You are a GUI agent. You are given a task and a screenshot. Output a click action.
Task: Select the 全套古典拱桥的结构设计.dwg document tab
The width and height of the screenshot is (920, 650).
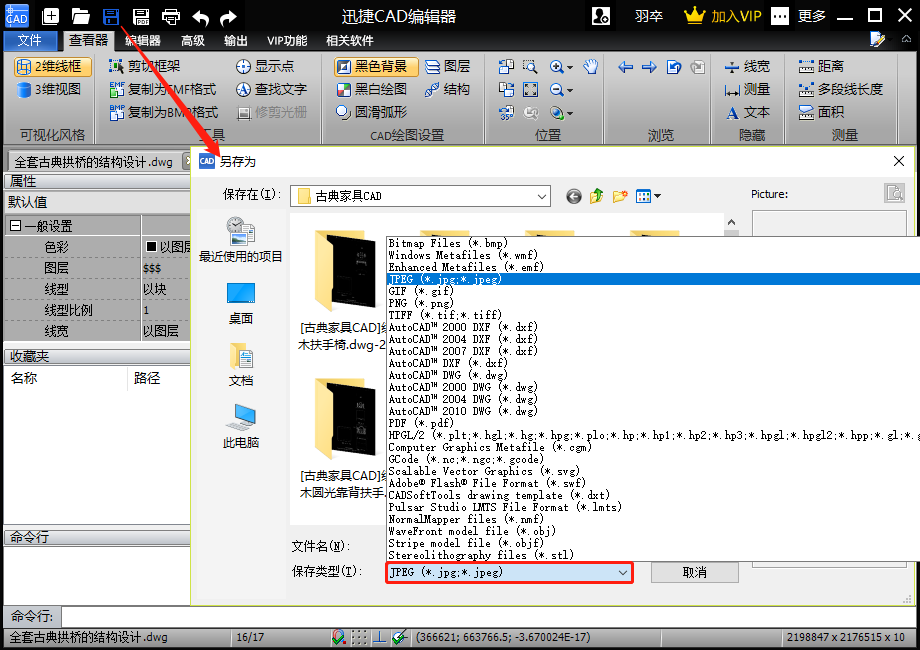(x=93, y=161)
